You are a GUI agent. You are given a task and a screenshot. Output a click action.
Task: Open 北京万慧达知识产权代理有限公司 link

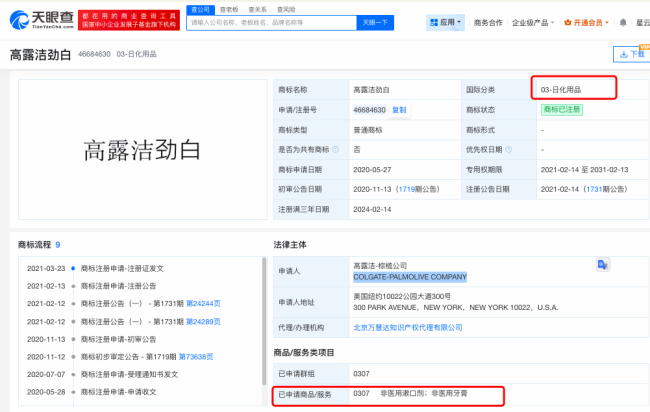coord(407,328)
